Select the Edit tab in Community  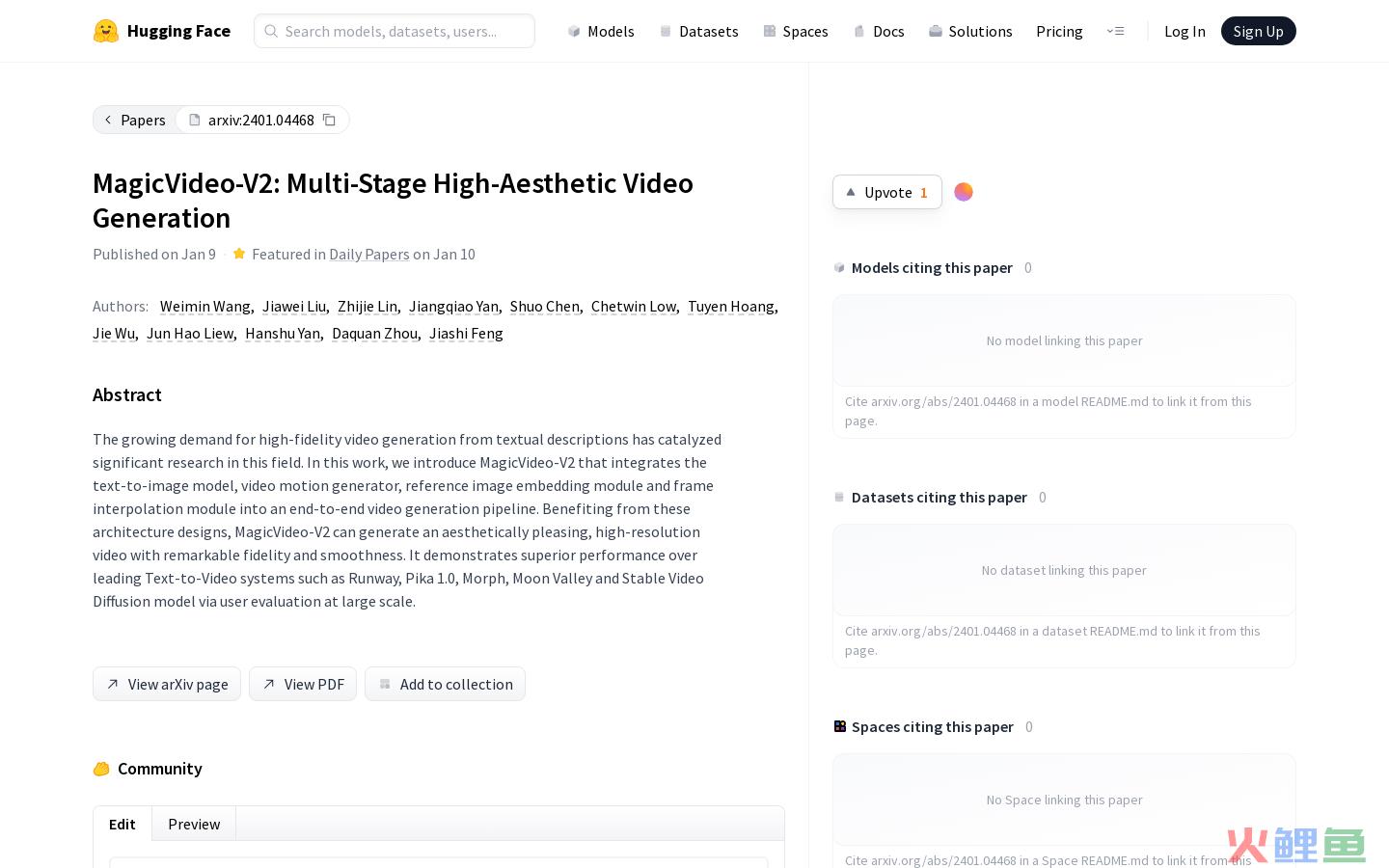click(x=123, y=824)
